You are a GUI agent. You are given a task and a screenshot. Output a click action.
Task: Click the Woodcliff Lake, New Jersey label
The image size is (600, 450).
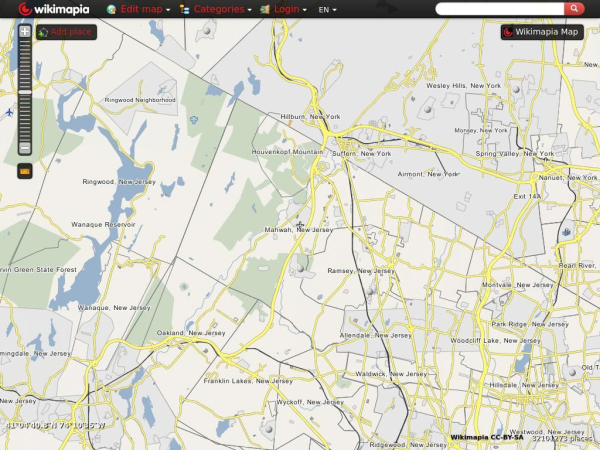(x=495, y=341)
